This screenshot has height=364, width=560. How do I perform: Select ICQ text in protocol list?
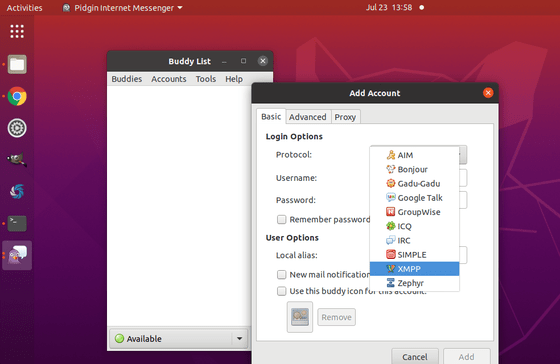404,226
